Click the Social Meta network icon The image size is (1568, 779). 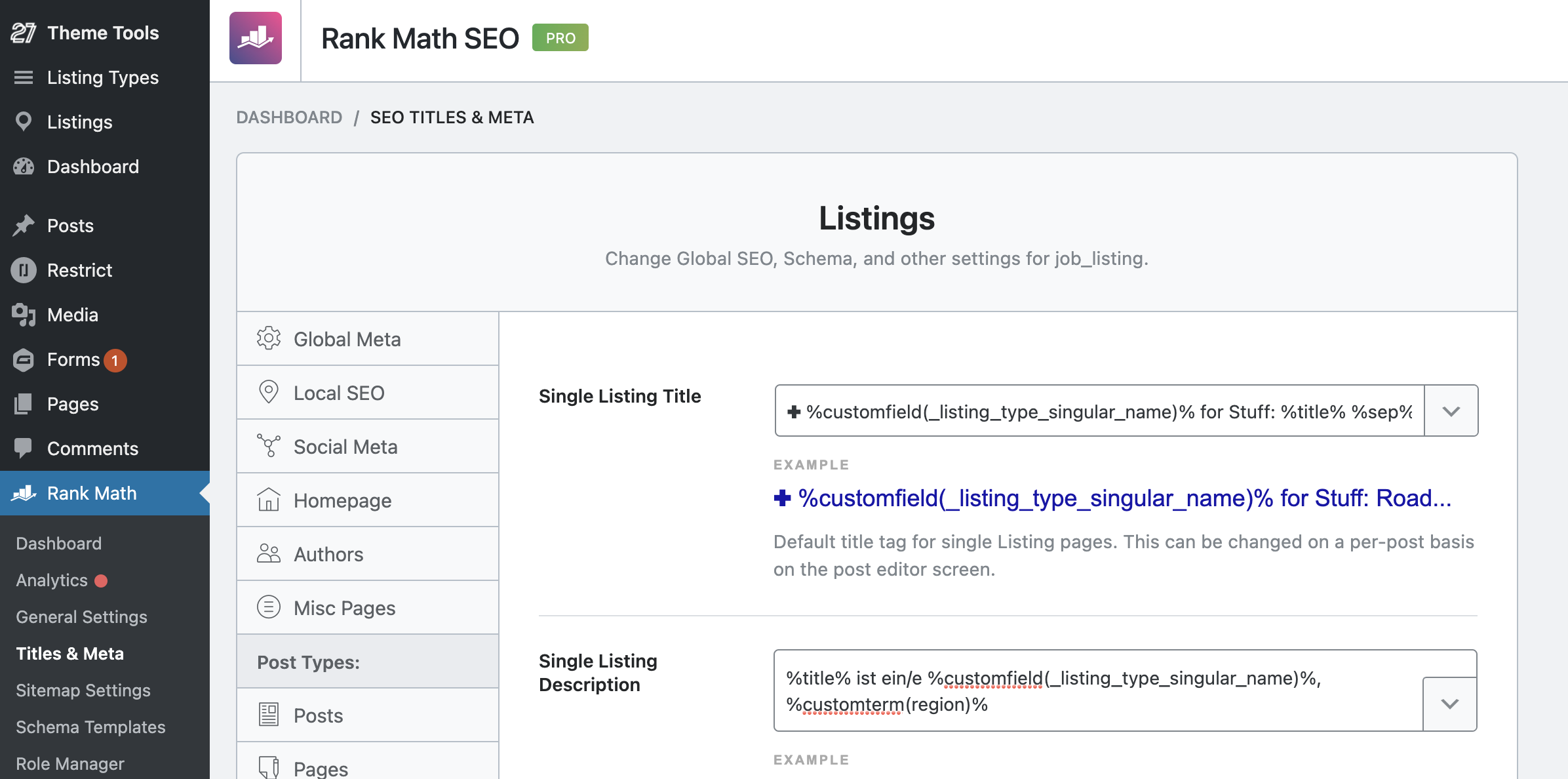point(269,446)
